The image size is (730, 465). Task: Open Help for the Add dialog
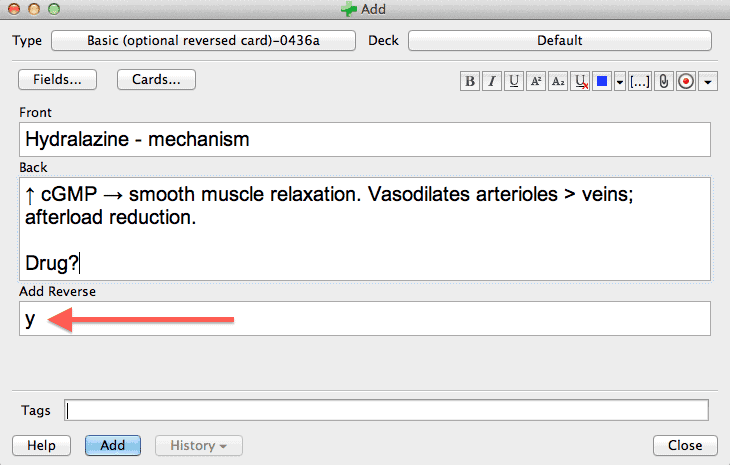point(41,445)
